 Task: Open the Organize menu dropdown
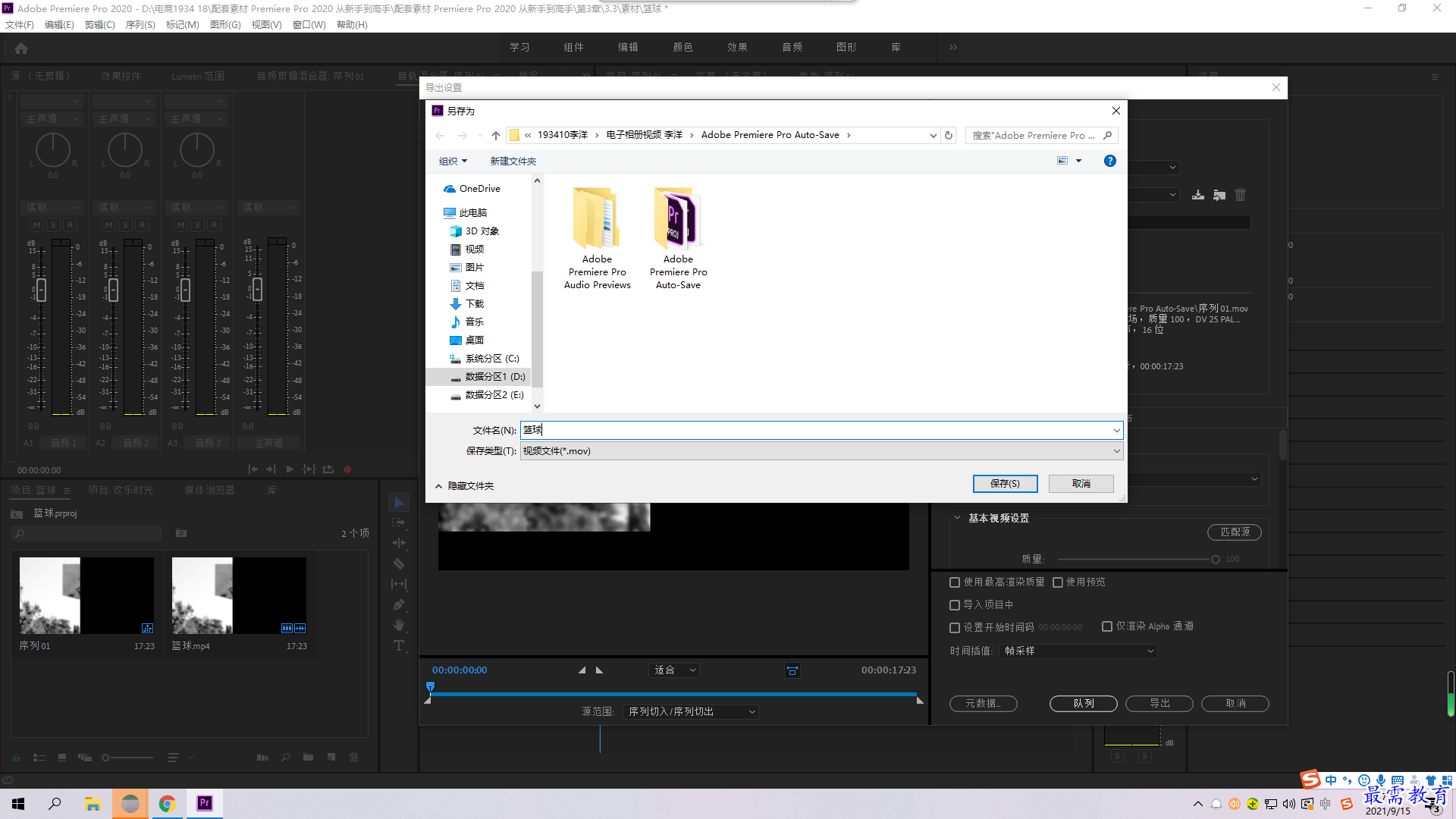coord(453,161)
